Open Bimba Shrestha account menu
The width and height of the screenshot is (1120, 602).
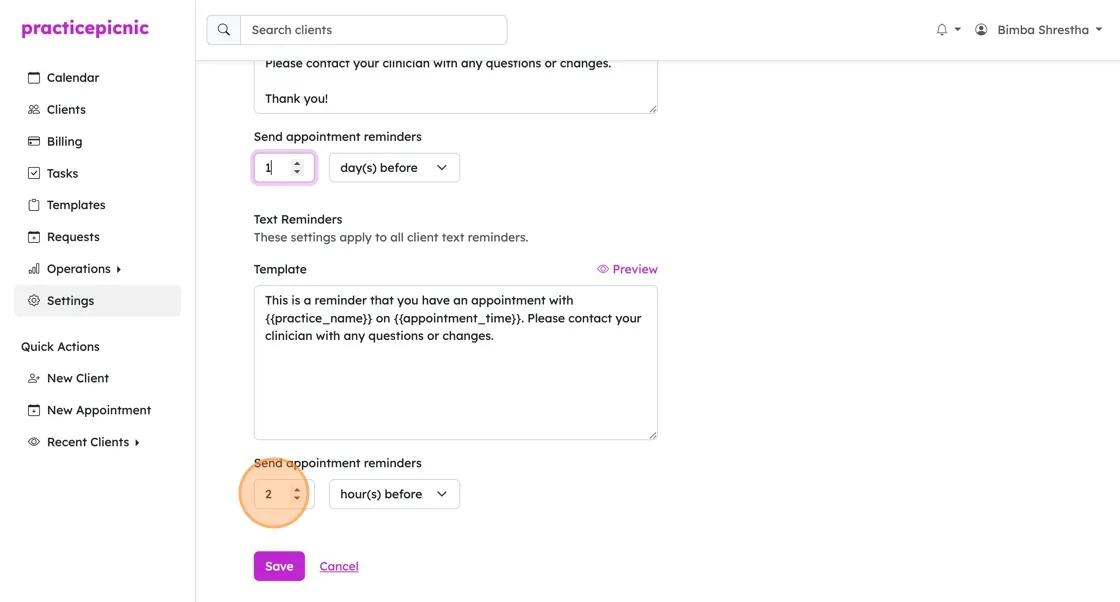click(x=1042, y=30)
